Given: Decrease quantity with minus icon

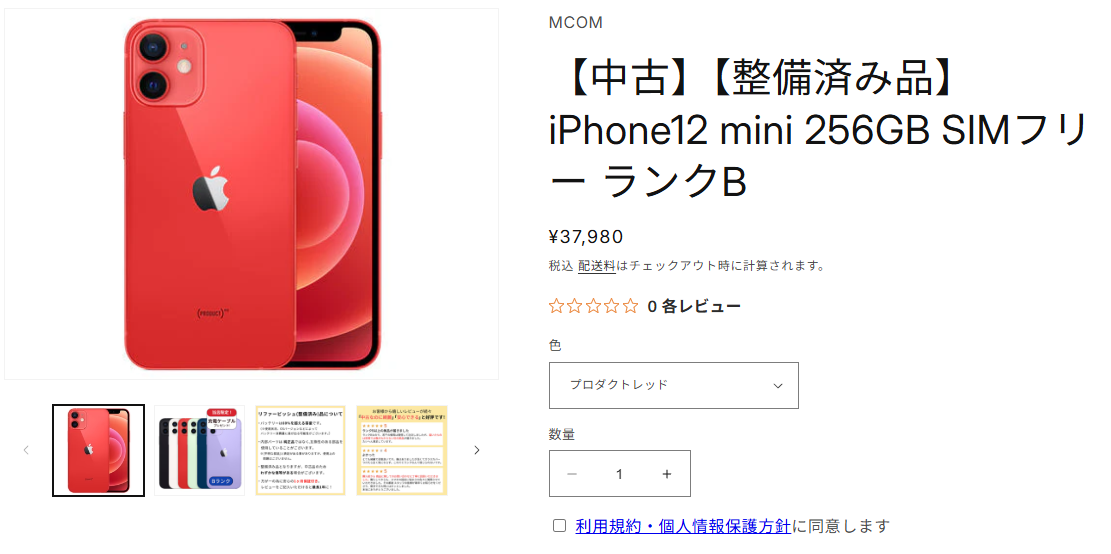Looking at the screenshot, I should (572, 474).
